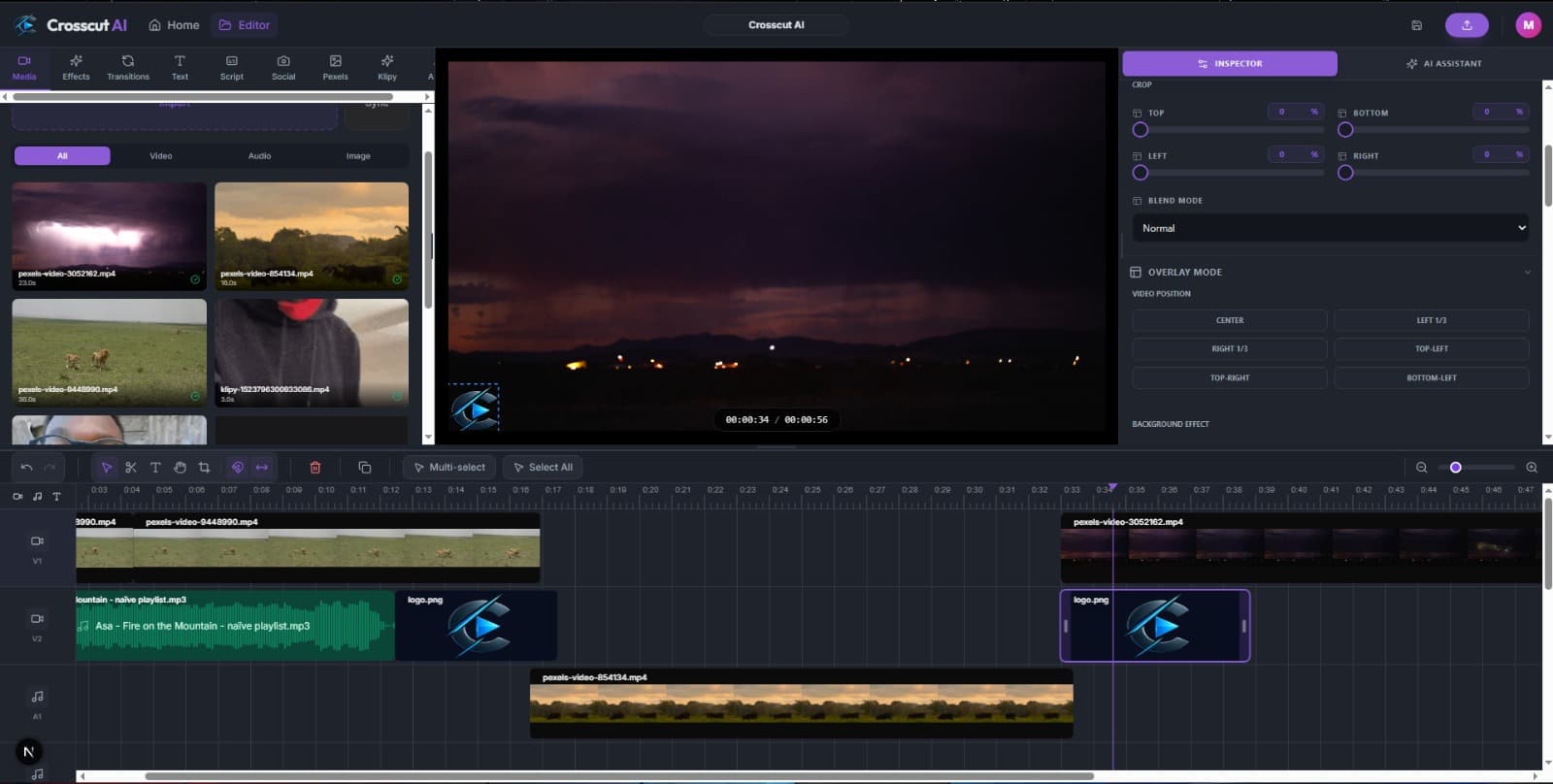Screen dimensions: 1553x784
Task: Add a text track
Action: (56, 496)
